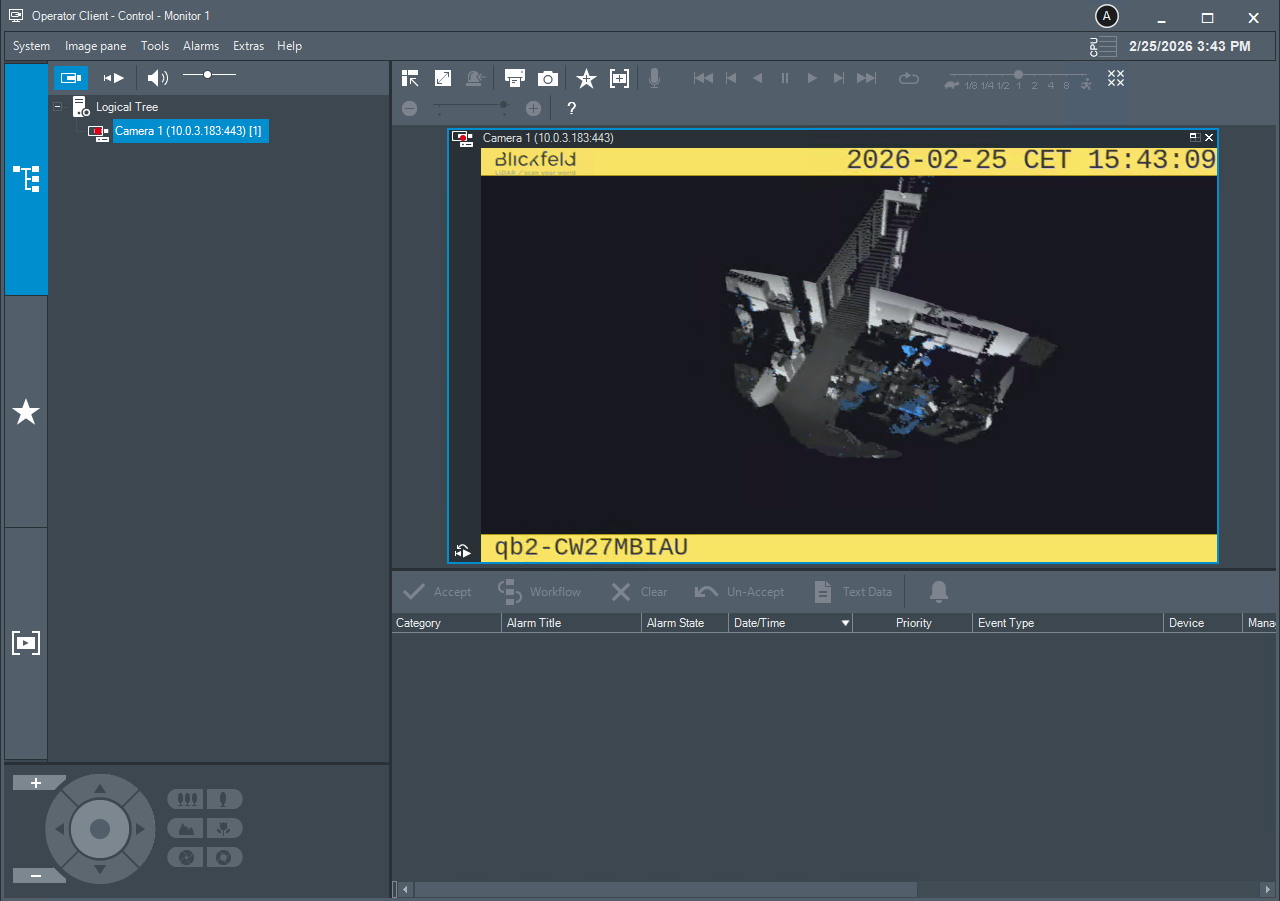Open the Image pane menu

[95, 46]
